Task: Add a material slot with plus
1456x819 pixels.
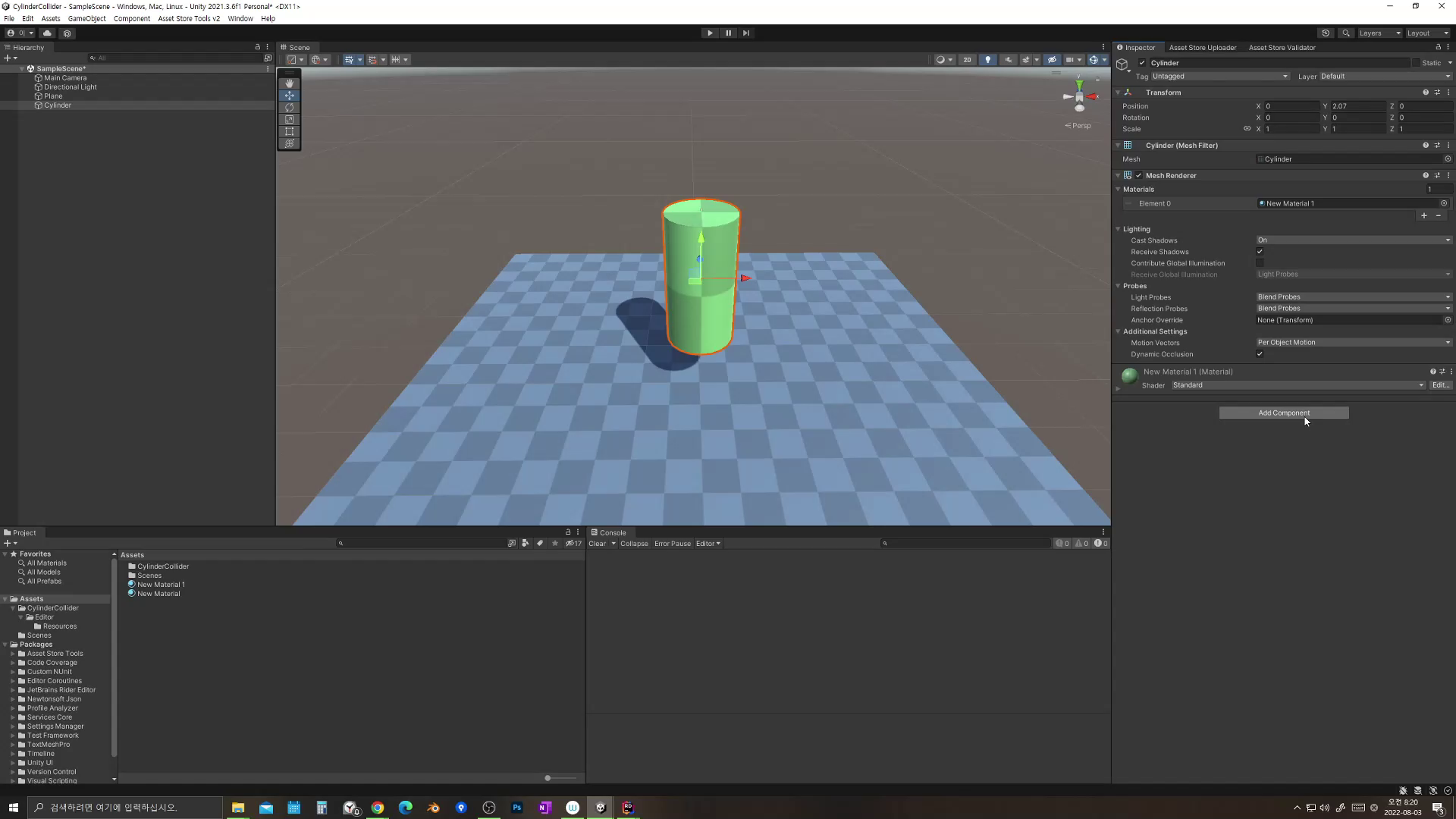Action: coord(1424,216)
